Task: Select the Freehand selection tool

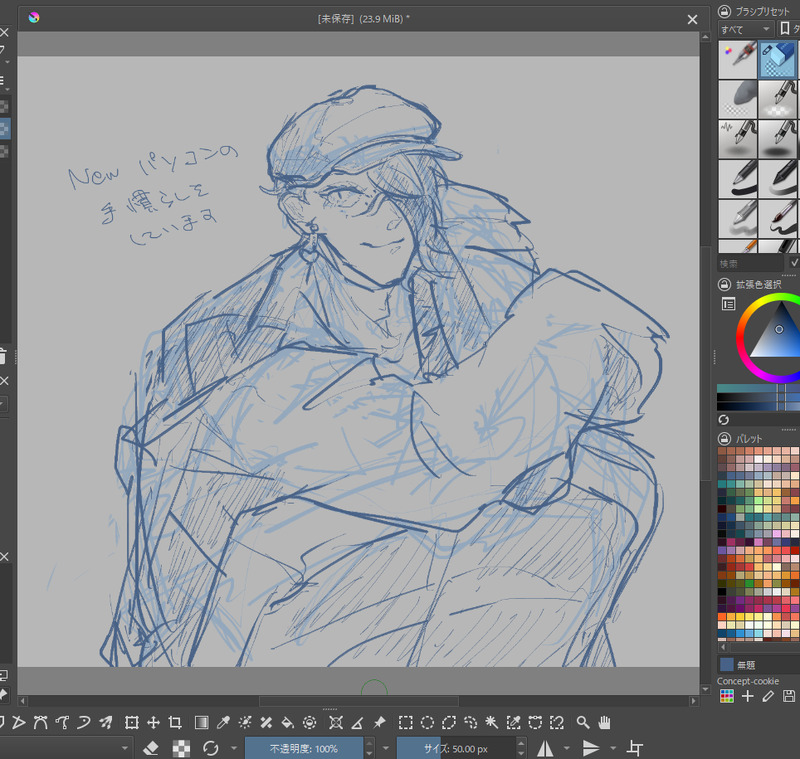Action: [x=470, y=722]
